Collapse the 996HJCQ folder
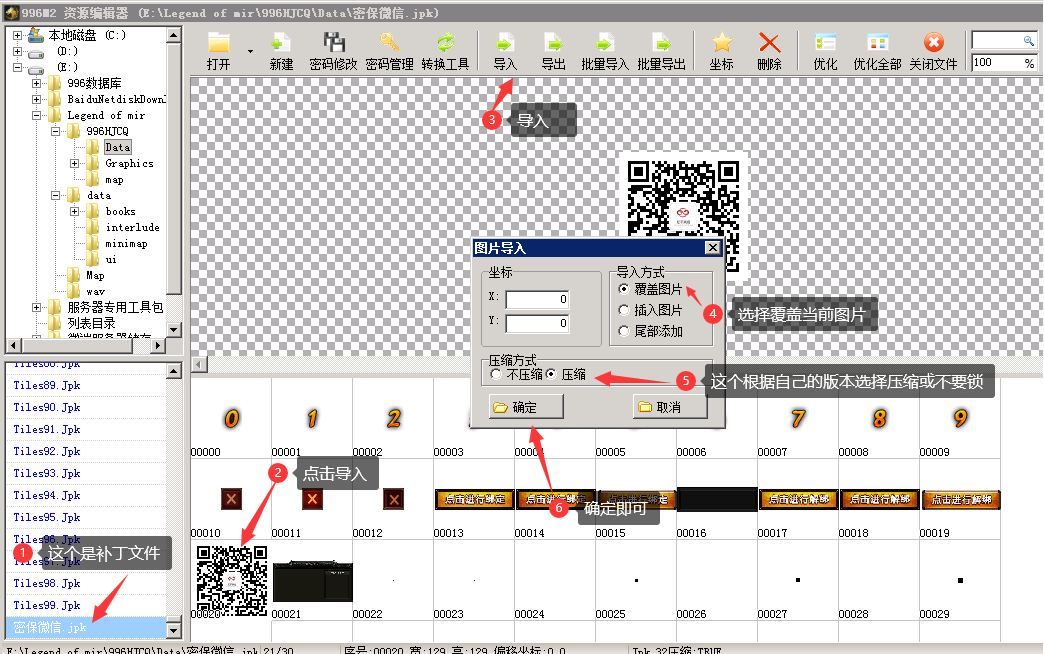 pyautogui.click(x=56, y=131)
